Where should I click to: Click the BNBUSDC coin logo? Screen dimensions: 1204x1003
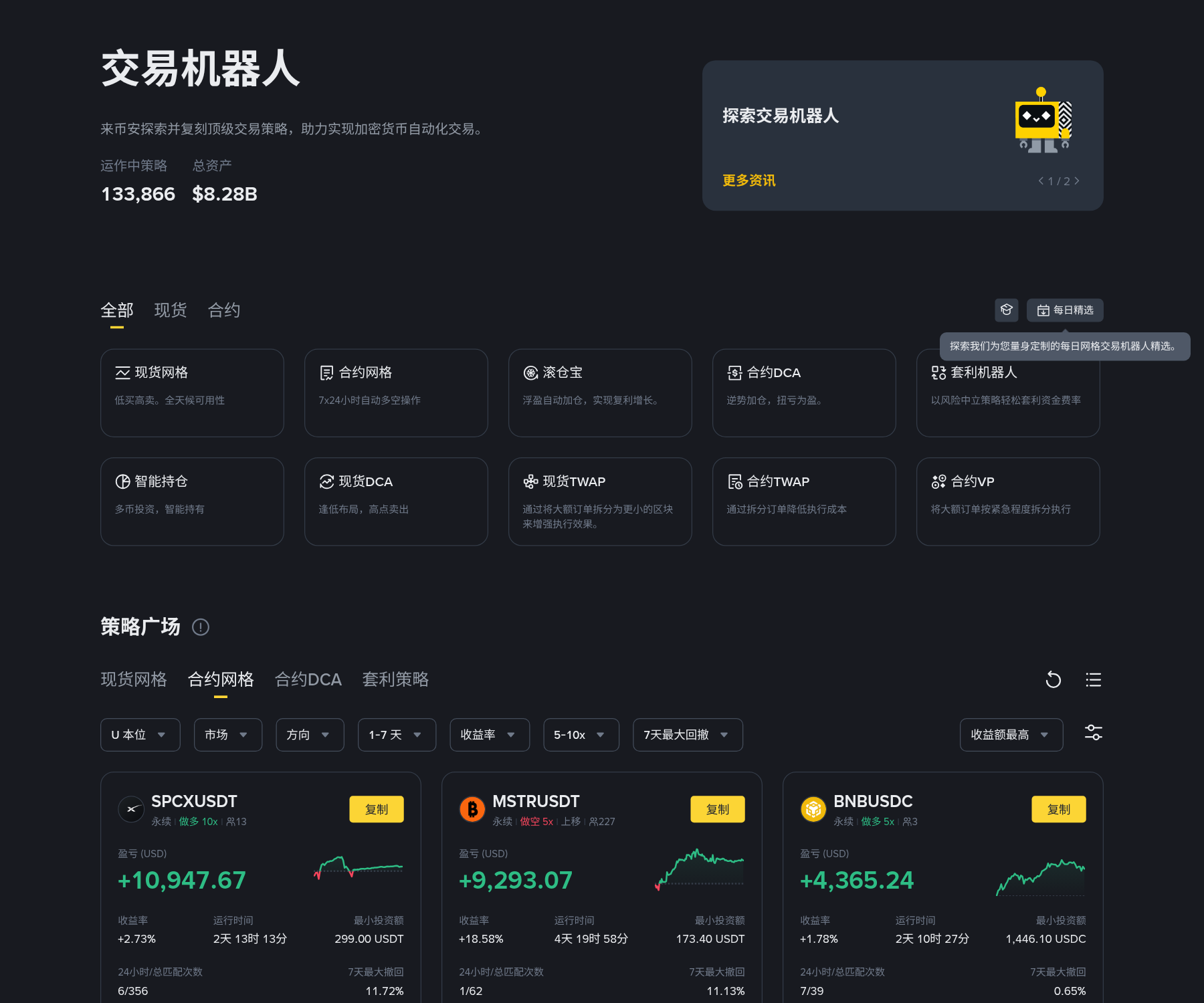[x=813, y=809]
